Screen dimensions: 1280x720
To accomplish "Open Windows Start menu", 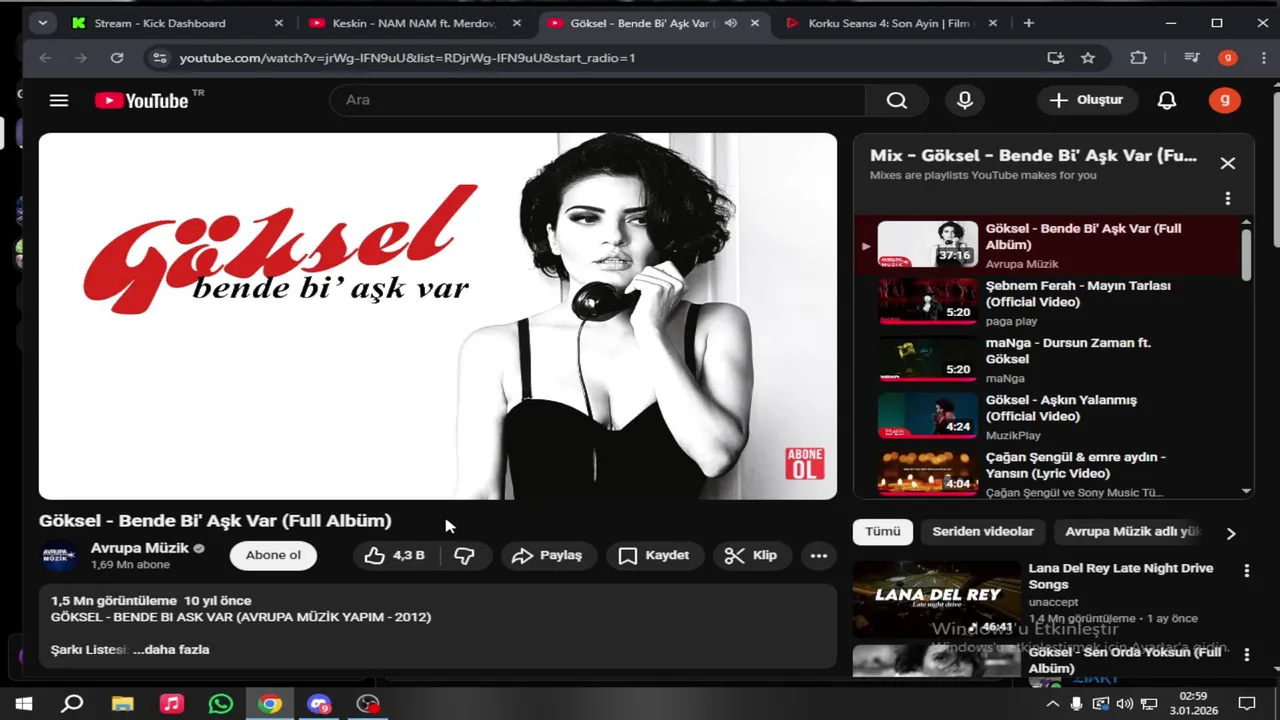I will tap(24, 704).
